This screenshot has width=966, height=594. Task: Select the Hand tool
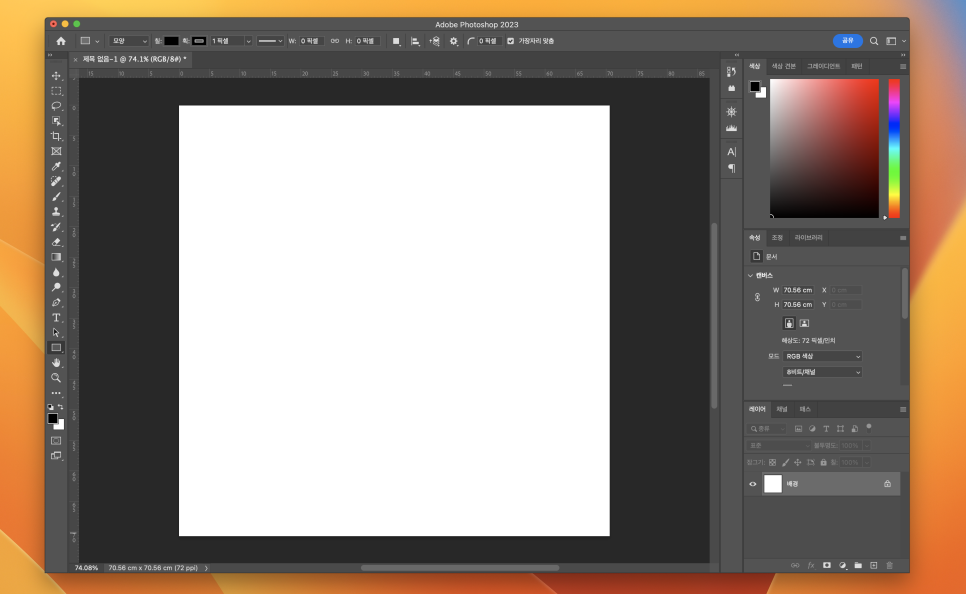tap(56, 362)
